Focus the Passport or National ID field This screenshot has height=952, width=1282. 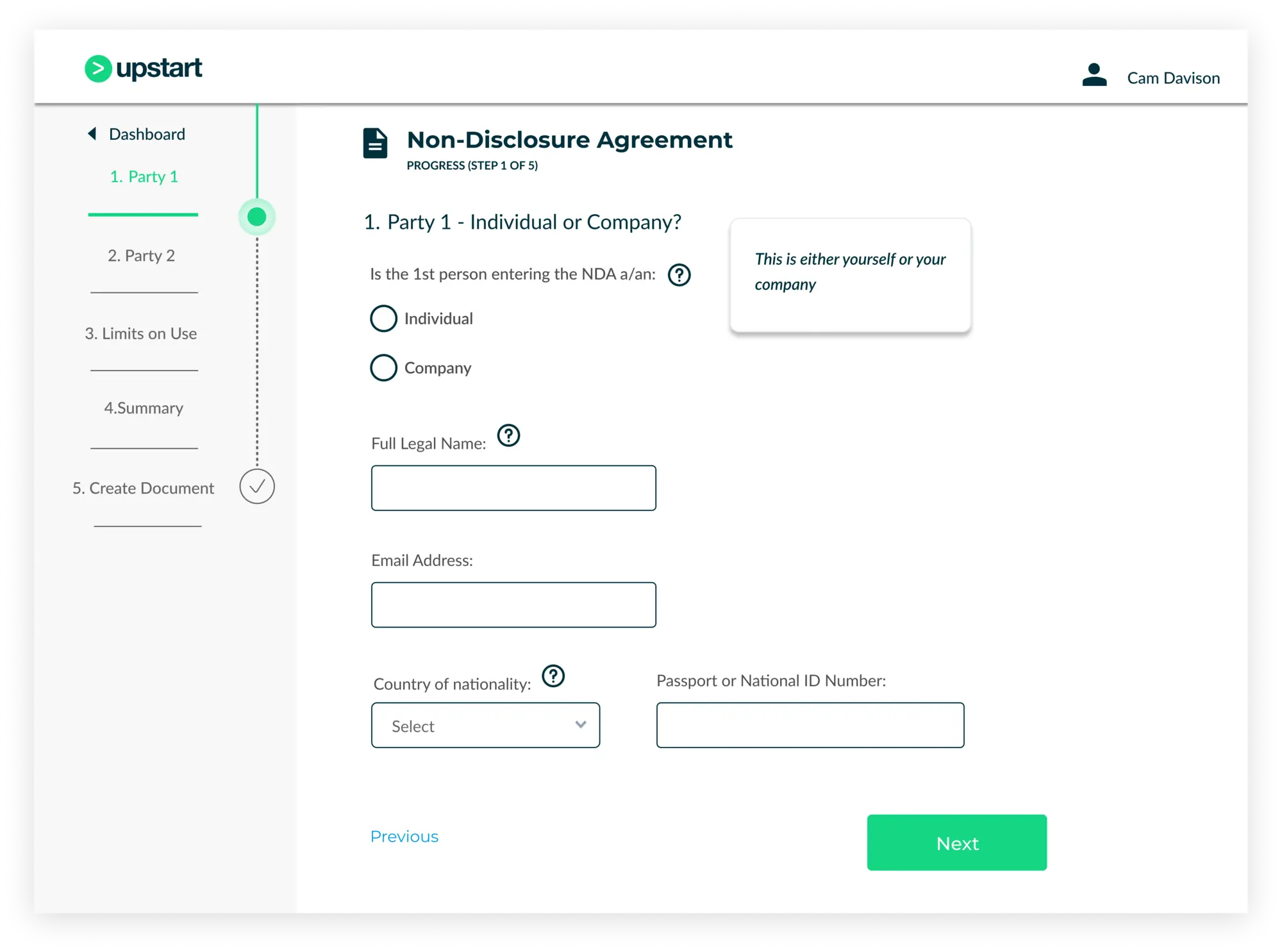pos(810,725)
